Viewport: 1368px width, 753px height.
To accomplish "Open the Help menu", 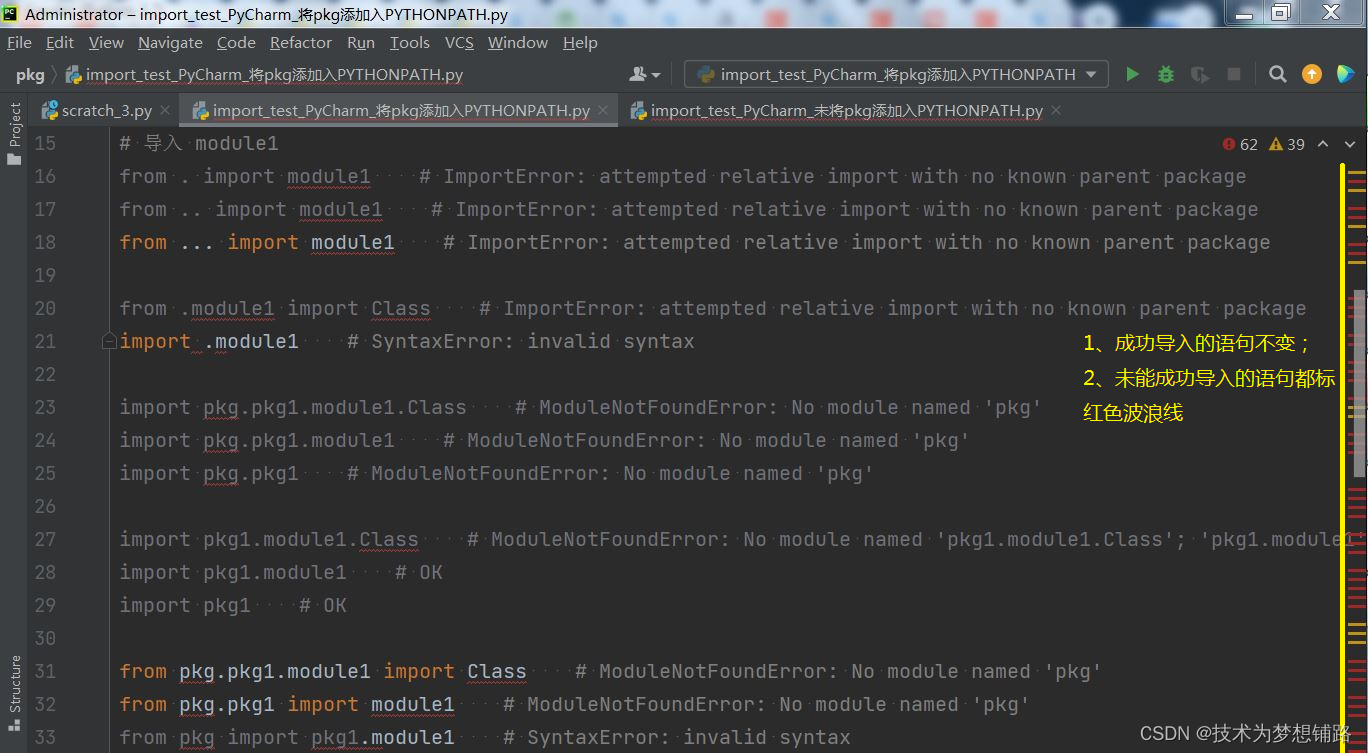I will (580, 42).
